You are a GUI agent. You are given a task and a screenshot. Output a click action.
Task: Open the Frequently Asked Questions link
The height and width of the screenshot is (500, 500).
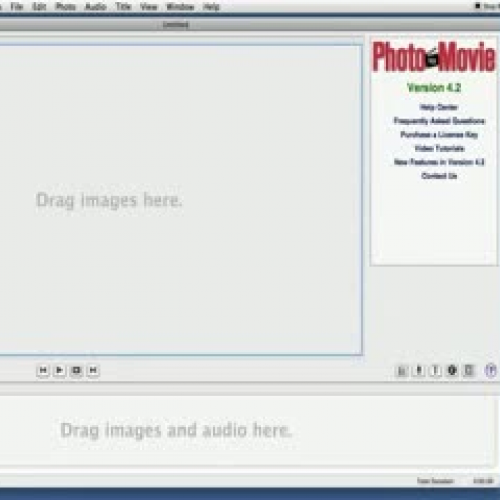click(x=439, y=121)
